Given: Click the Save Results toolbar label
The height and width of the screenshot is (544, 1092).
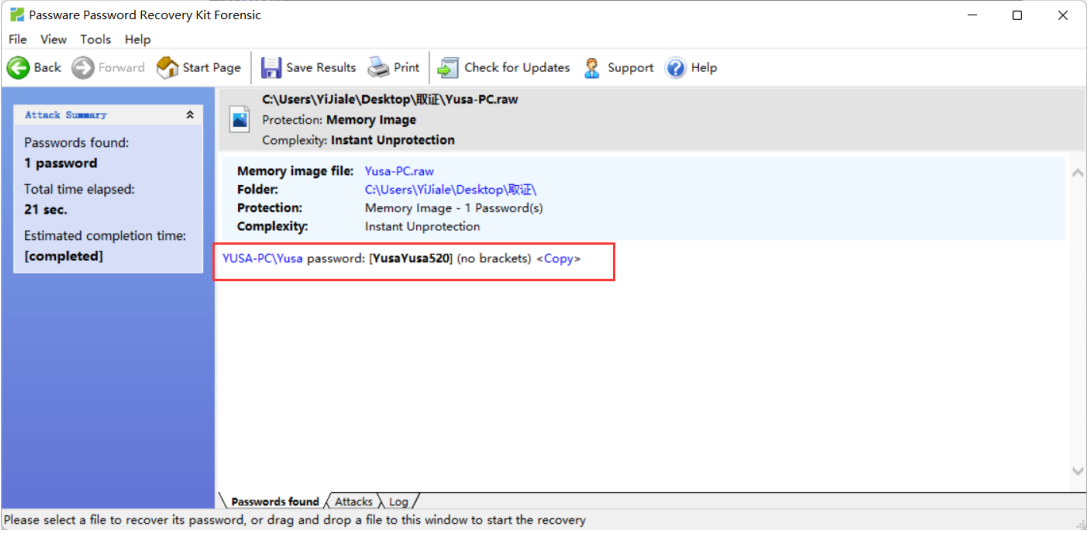Looking at the screenshot, I should click(x=321, y=68).
